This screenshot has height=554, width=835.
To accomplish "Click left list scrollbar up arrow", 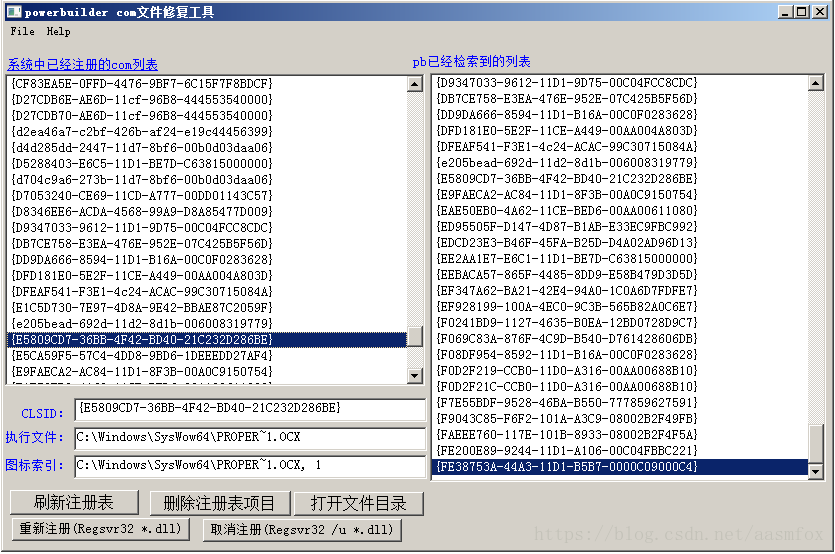I will (415, 84).
